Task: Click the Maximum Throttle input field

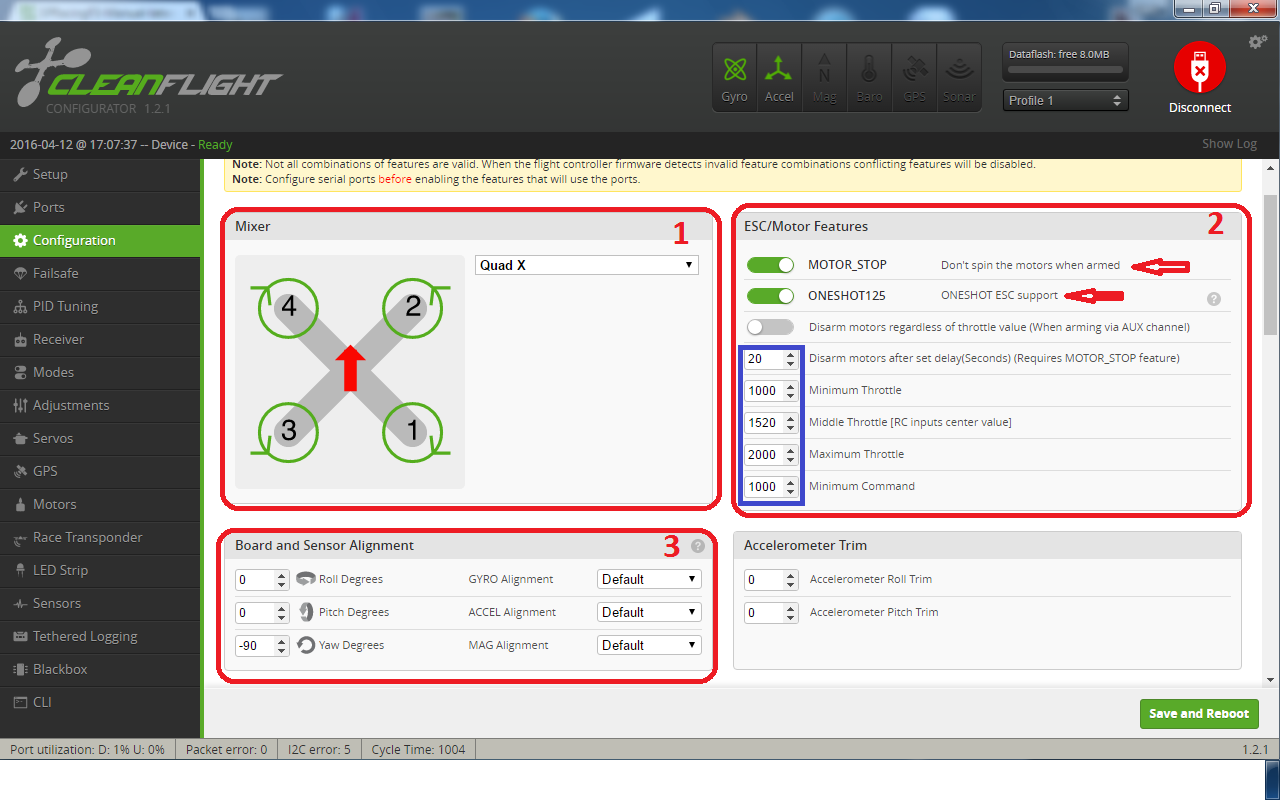Action: click(x=771, y=454)
